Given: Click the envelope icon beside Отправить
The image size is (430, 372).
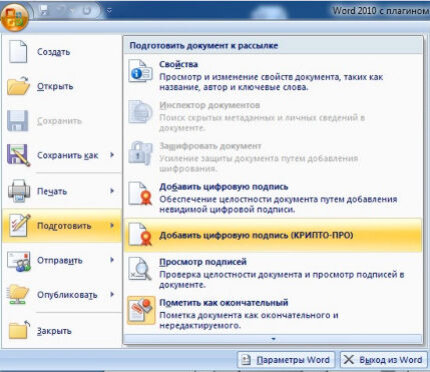Looking at the screenshot, I should 19,261.
